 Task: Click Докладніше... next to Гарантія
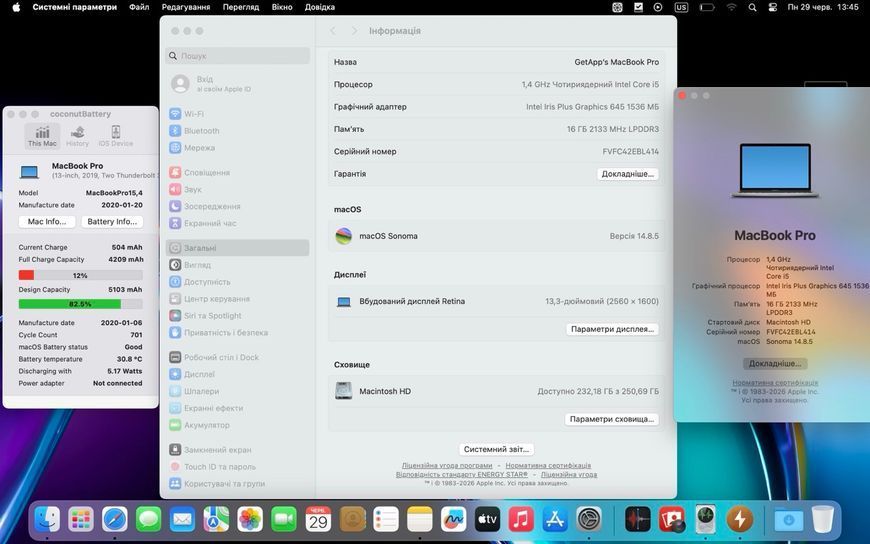[x=628, y=174]
